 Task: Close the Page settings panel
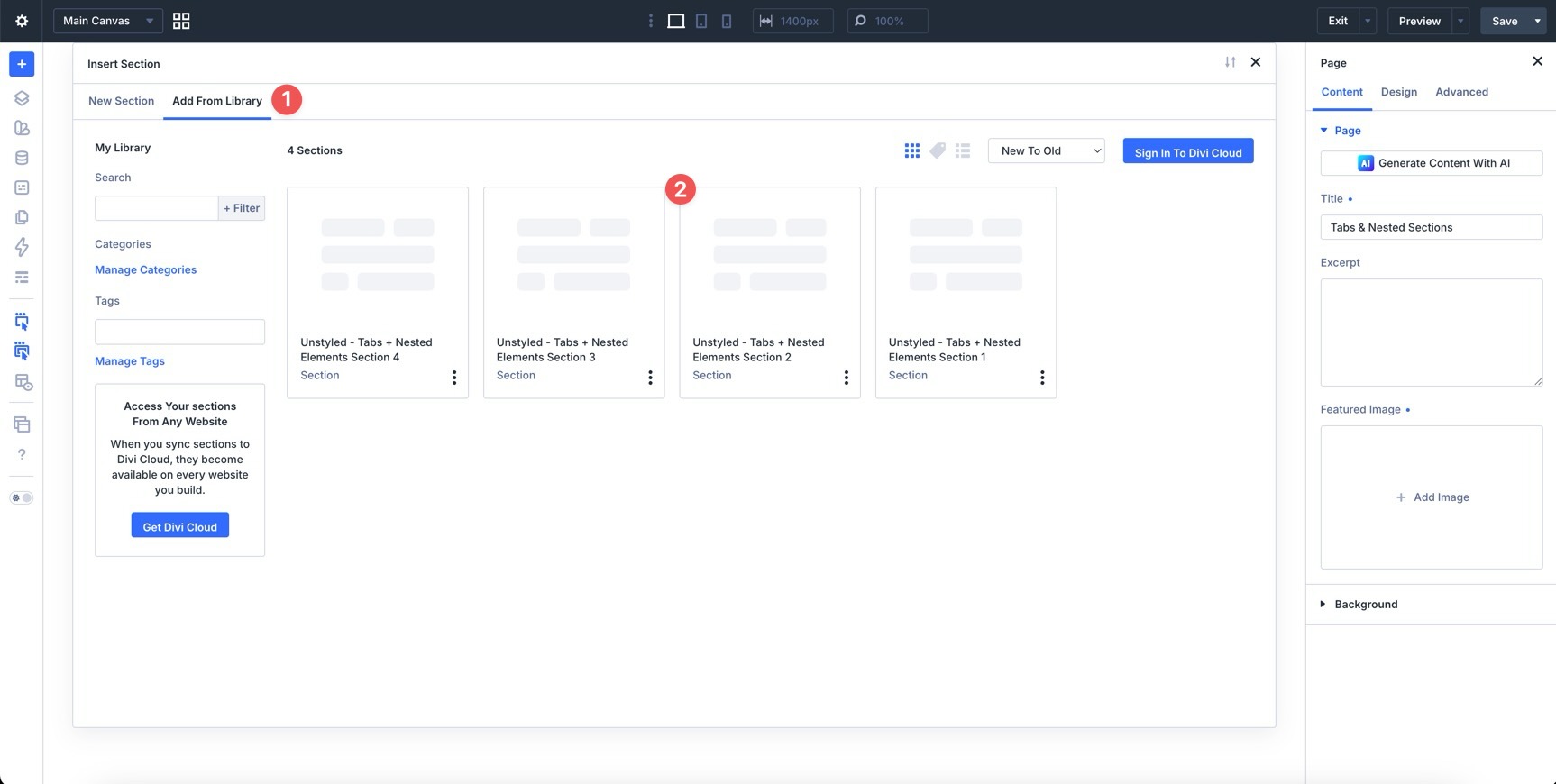1538,61
